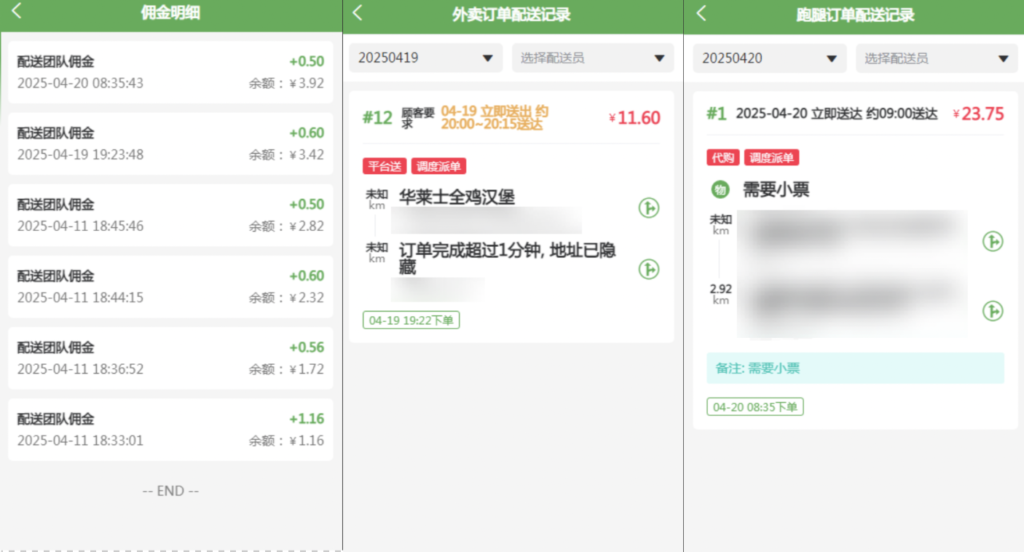Click the 跑腿订单配送记录 title

coord(855,15)
